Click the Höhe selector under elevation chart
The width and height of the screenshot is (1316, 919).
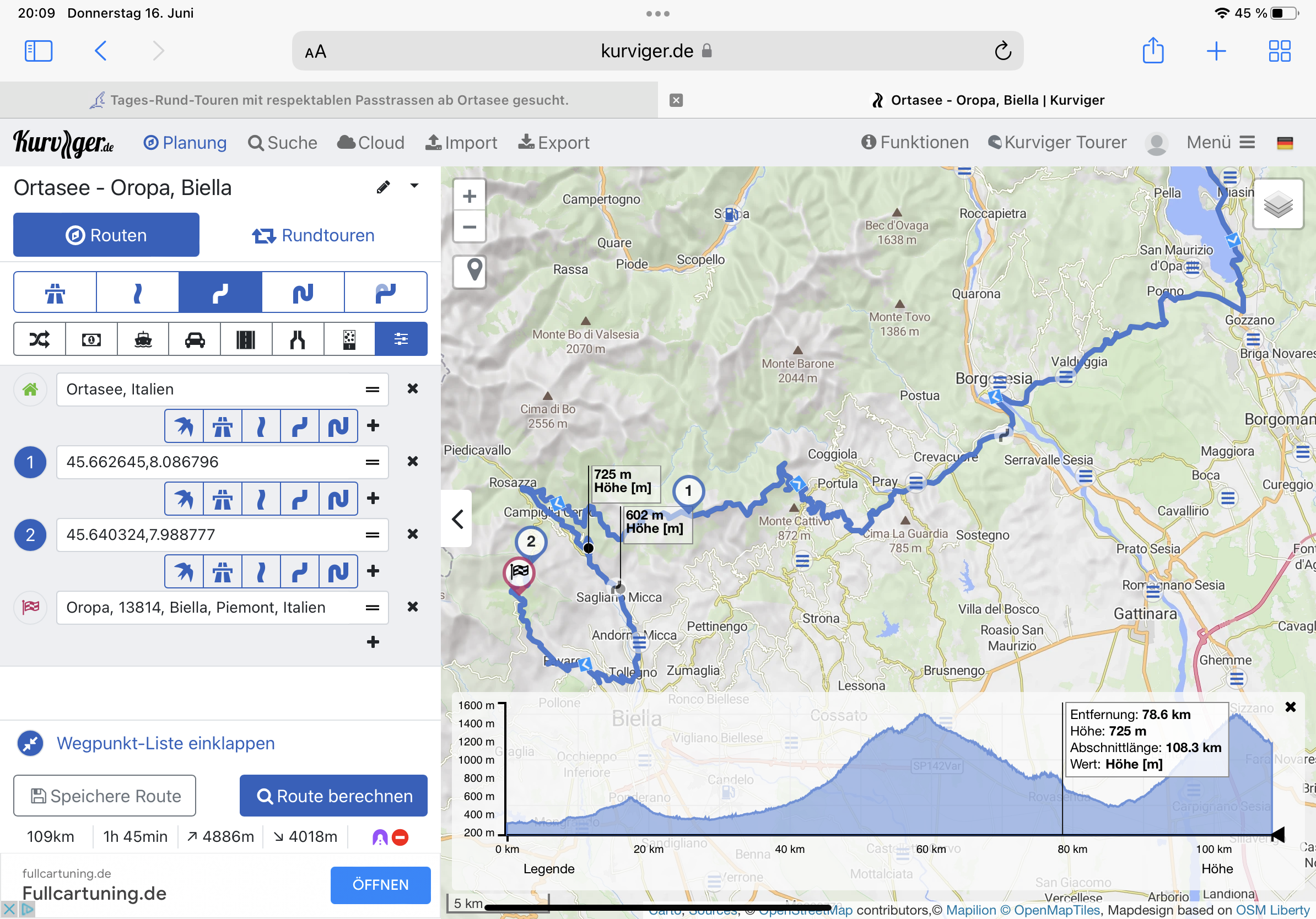[x=1217, y=869]
